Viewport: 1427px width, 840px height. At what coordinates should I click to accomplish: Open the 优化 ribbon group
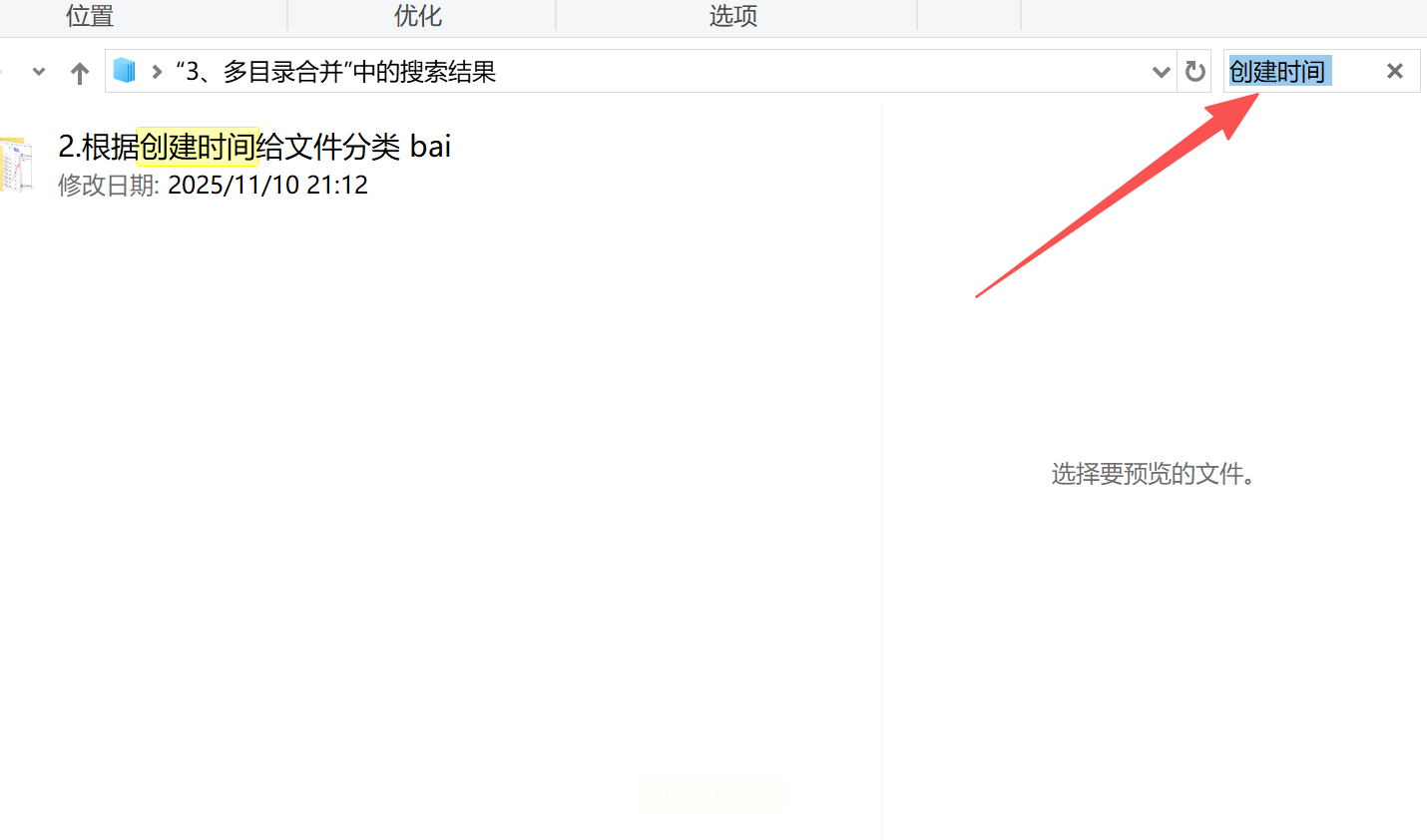(x=418, y=16)
